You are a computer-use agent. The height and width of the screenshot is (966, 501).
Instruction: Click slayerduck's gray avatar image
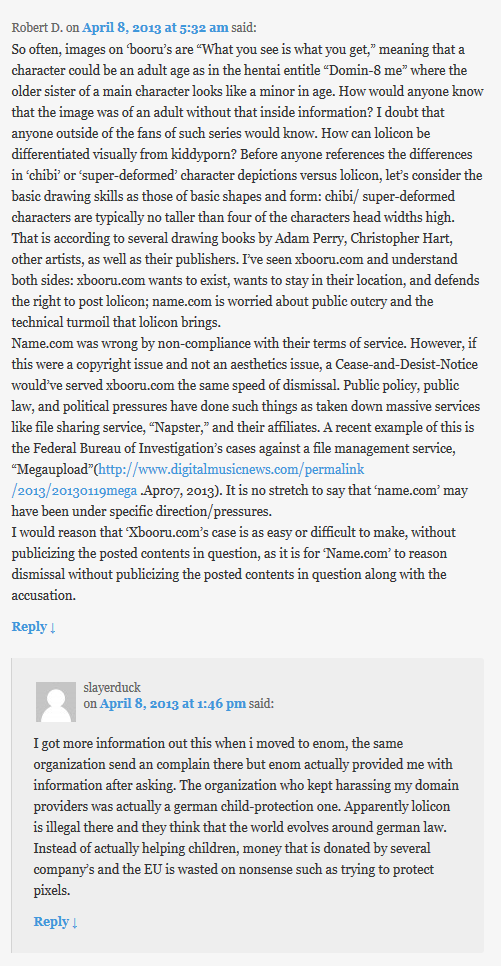click(56, 702)
